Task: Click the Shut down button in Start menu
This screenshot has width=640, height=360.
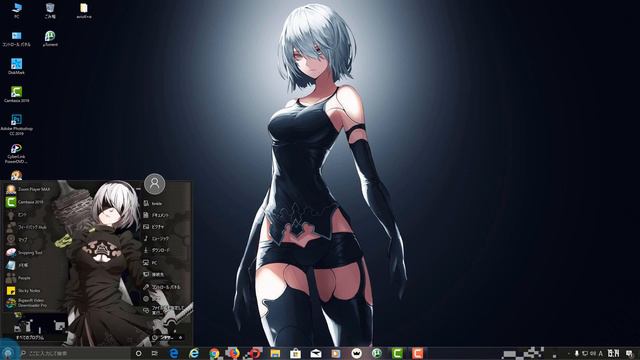Action: (163, 338)
